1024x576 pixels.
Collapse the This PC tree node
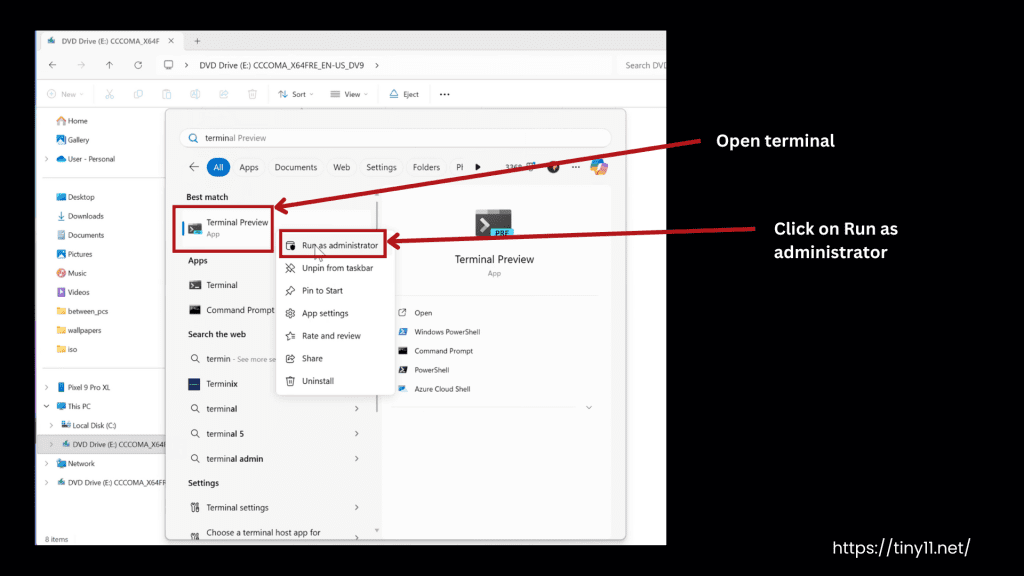(x=47, y=406)
